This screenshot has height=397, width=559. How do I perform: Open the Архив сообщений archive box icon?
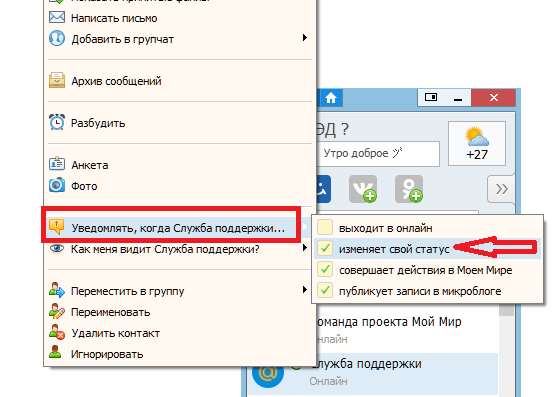[x=57, y=81]
